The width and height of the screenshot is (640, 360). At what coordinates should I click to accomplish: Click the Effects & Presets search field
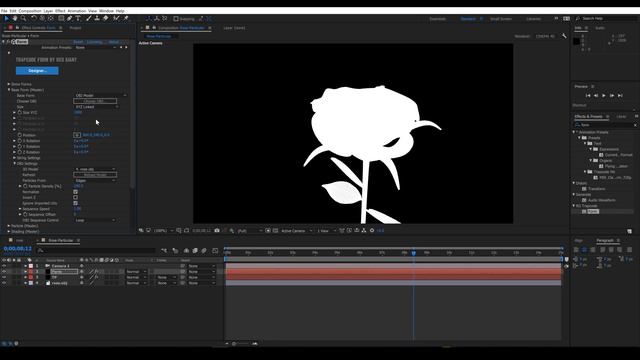click(x=606, y=125)
